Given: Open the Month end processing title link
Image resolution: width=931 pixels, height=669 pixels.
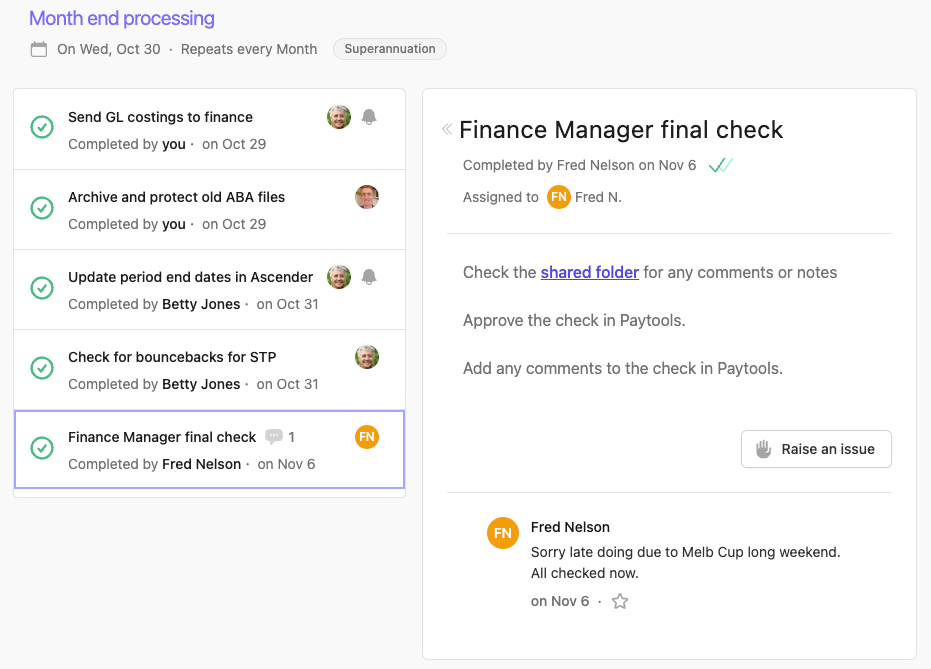Looking at the screenshot, I should coord(122,18).
